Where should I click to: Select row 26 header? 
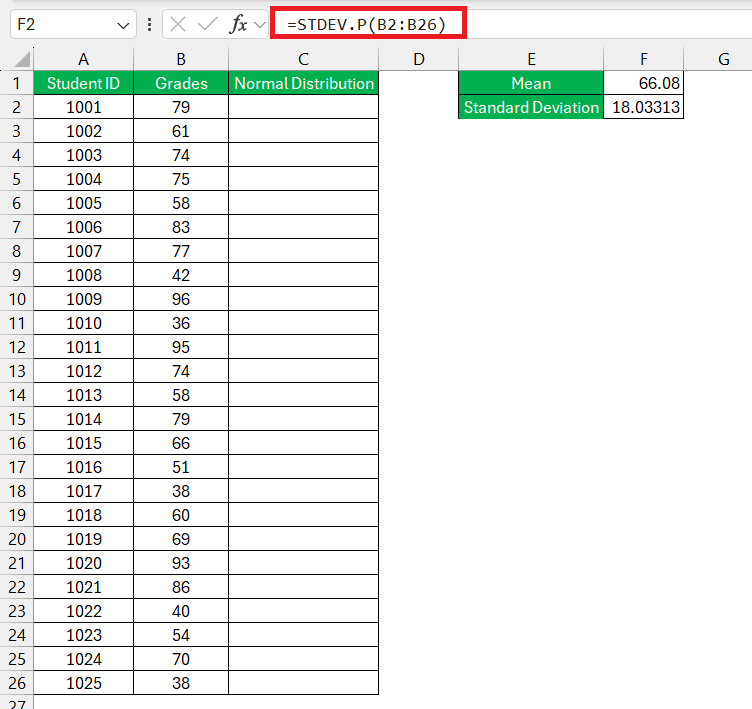point(17,683)
